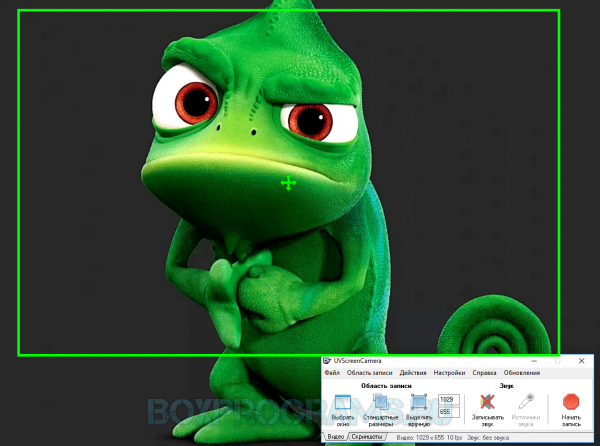The image size is (600, 446).
Task: Click the width field showing 1029
Action: [449, 400]
